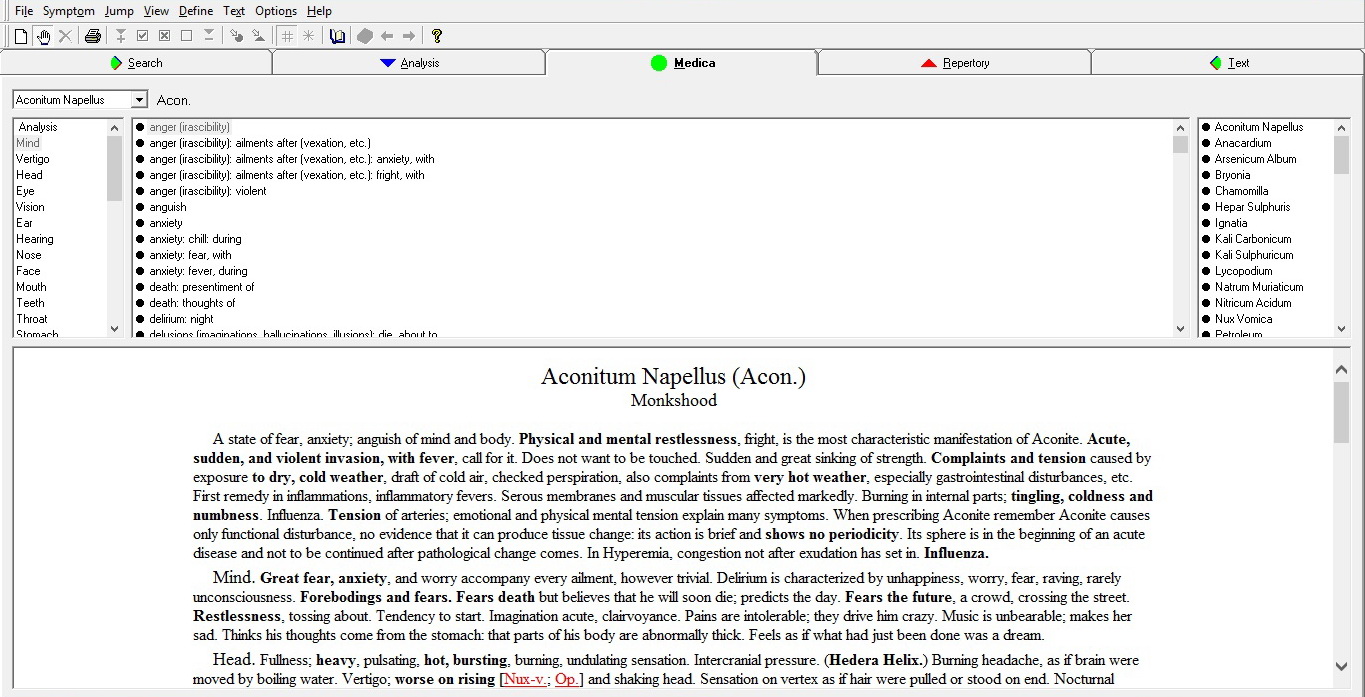Image resolution: width=1365 pixels, height=697 pixels.
Task: Switch to the rightmost Text tab
Action: click(x=1227, y=63)
